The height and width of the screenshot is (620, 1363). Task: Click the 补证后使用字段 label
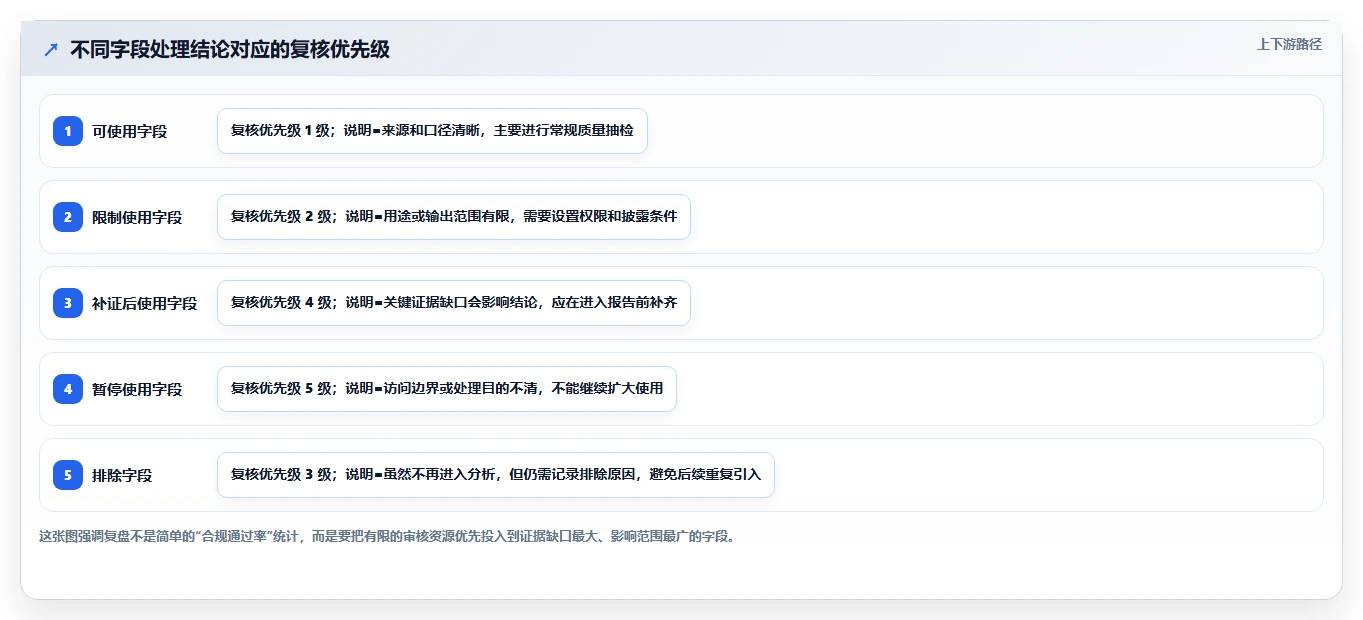coord(144,303)
